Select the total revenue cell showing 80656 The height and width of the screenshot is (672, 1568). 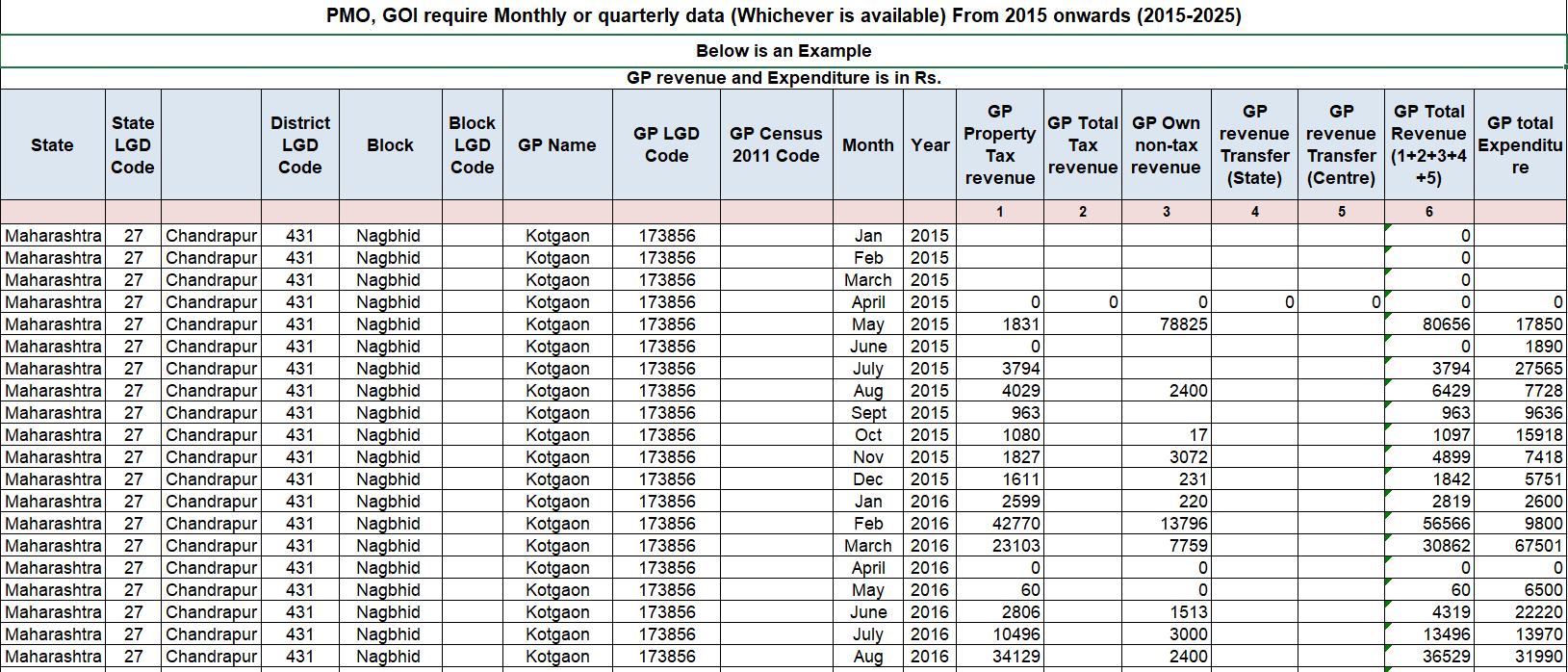[x=1428, y=324]
